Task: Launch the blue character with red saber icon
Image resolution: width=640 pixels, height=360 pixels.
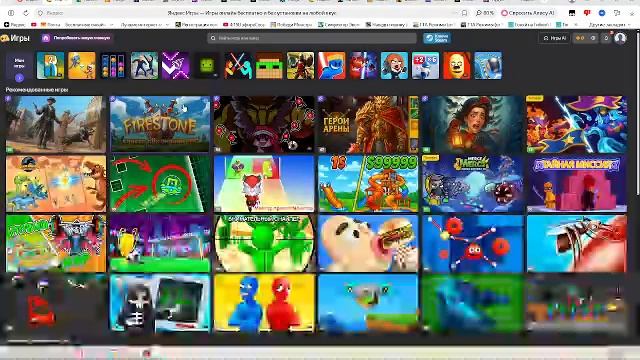Action: tap(332, 65)
